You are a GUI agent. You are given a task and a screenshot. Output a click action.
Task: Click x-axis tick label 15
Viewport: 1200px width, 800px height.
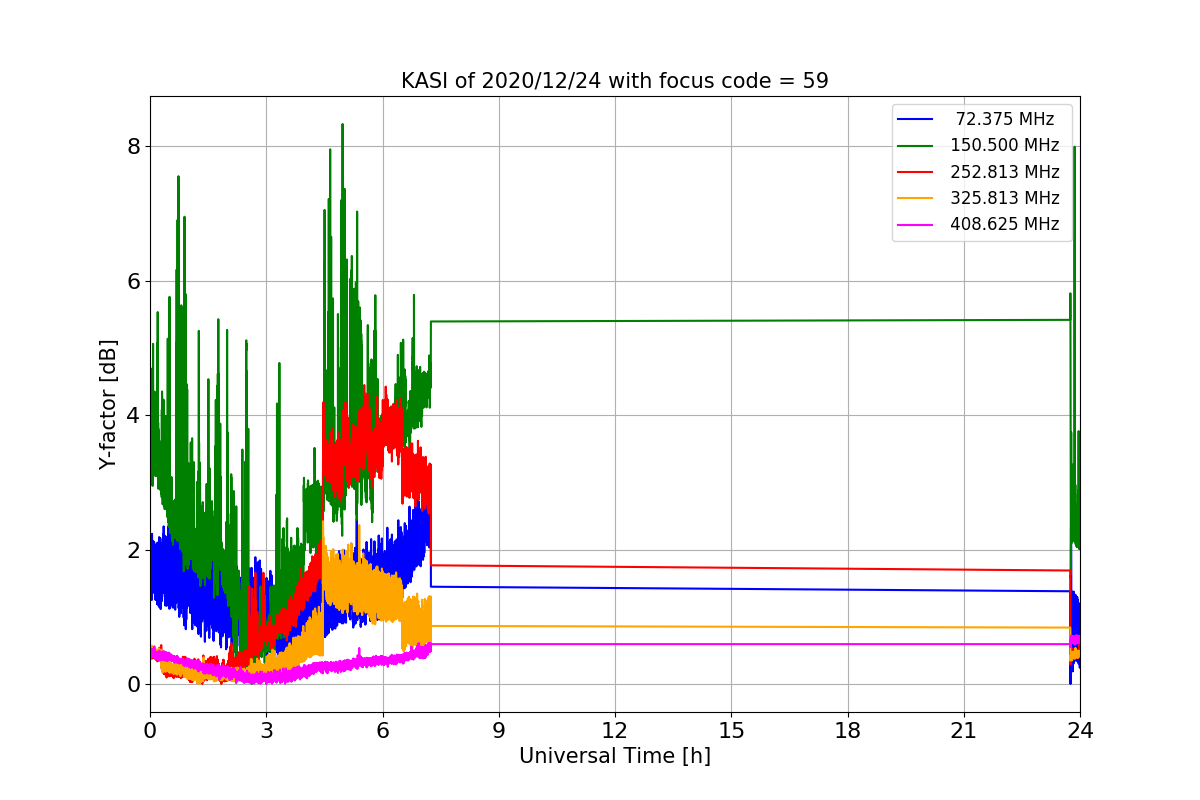[x=731, y=731]
